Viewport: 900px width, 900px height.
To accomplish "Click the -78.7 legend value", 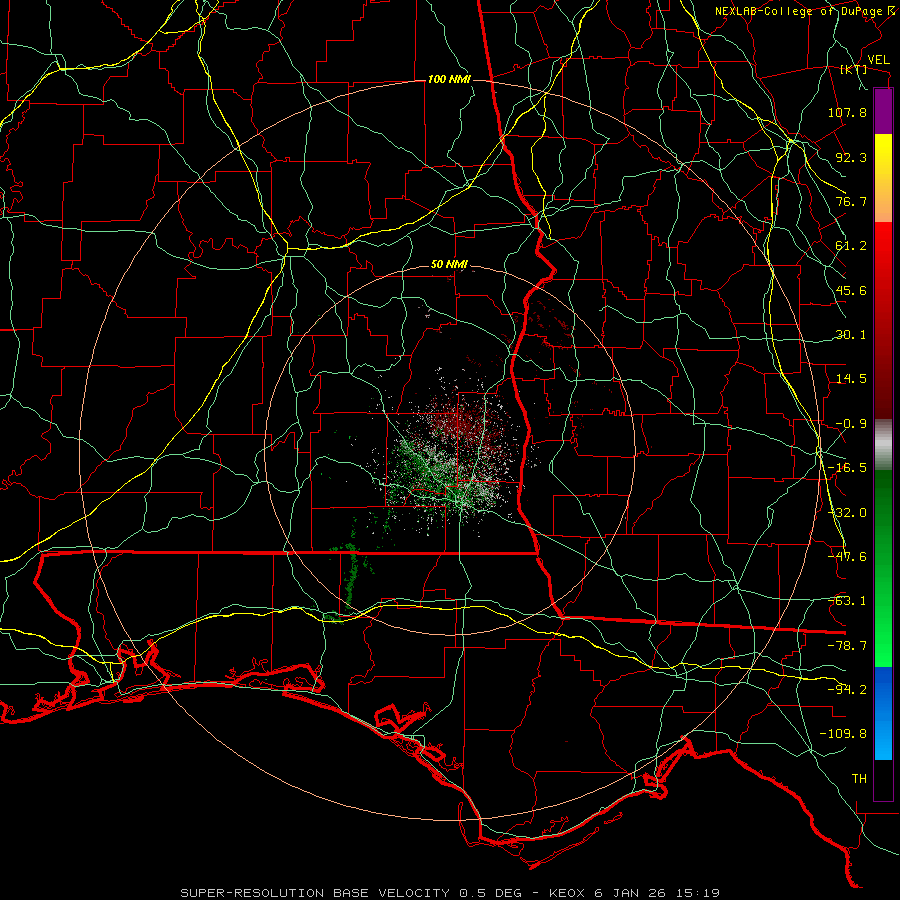I will coord(847,646).
